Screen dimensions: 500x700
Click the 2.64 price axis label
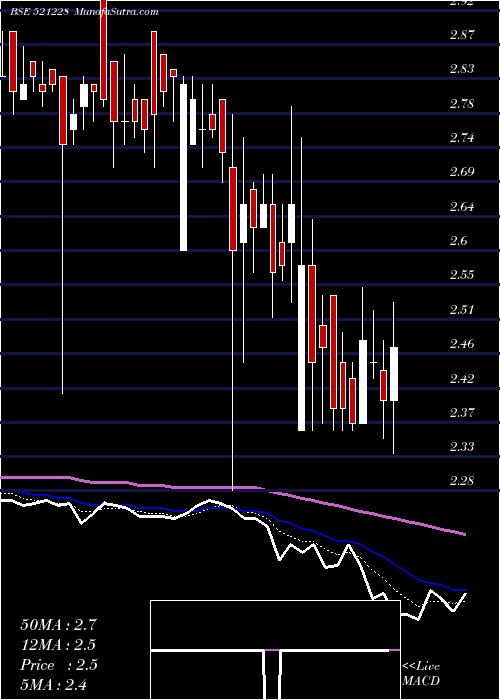coord(462,207)
